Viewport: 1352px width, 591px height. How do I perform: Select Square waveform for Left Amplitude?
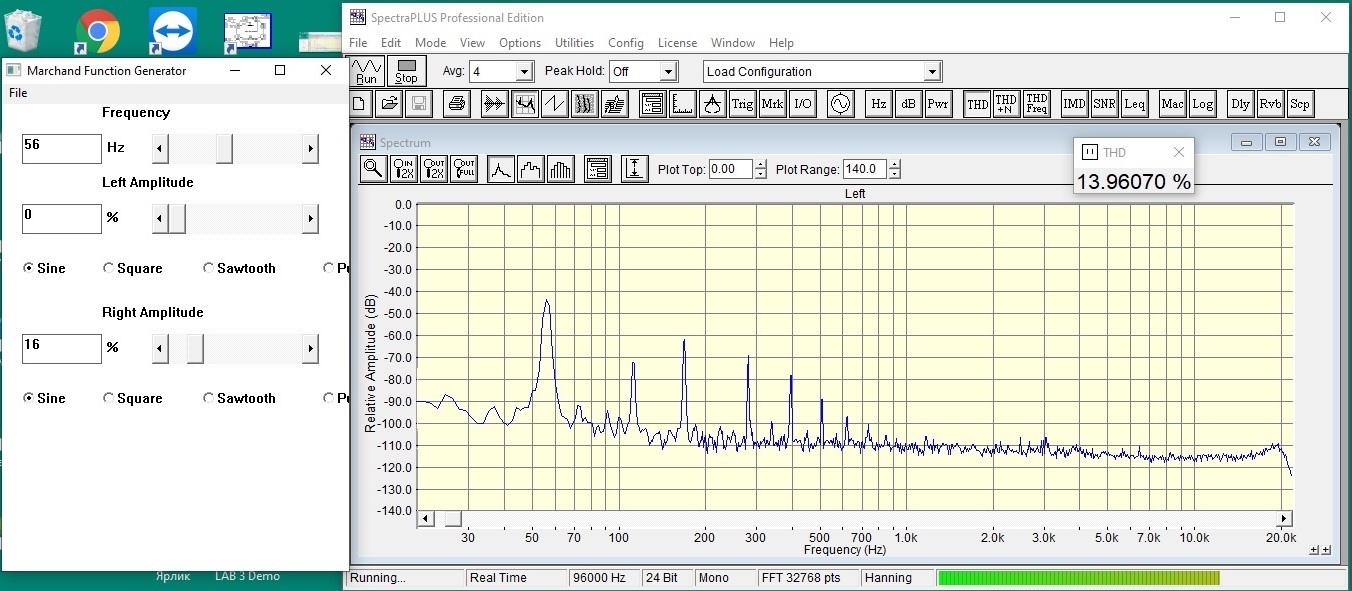pos(133,268)
